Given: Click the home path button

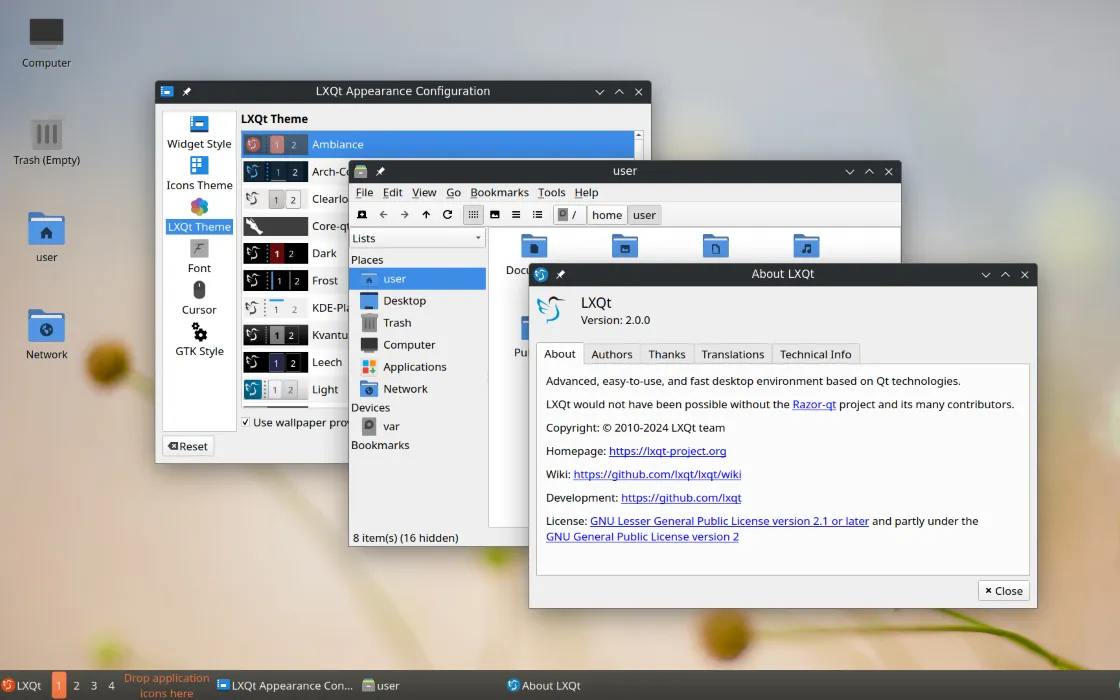Looking at the screenshot, I should pyautogui.click(x=606, y=215).
